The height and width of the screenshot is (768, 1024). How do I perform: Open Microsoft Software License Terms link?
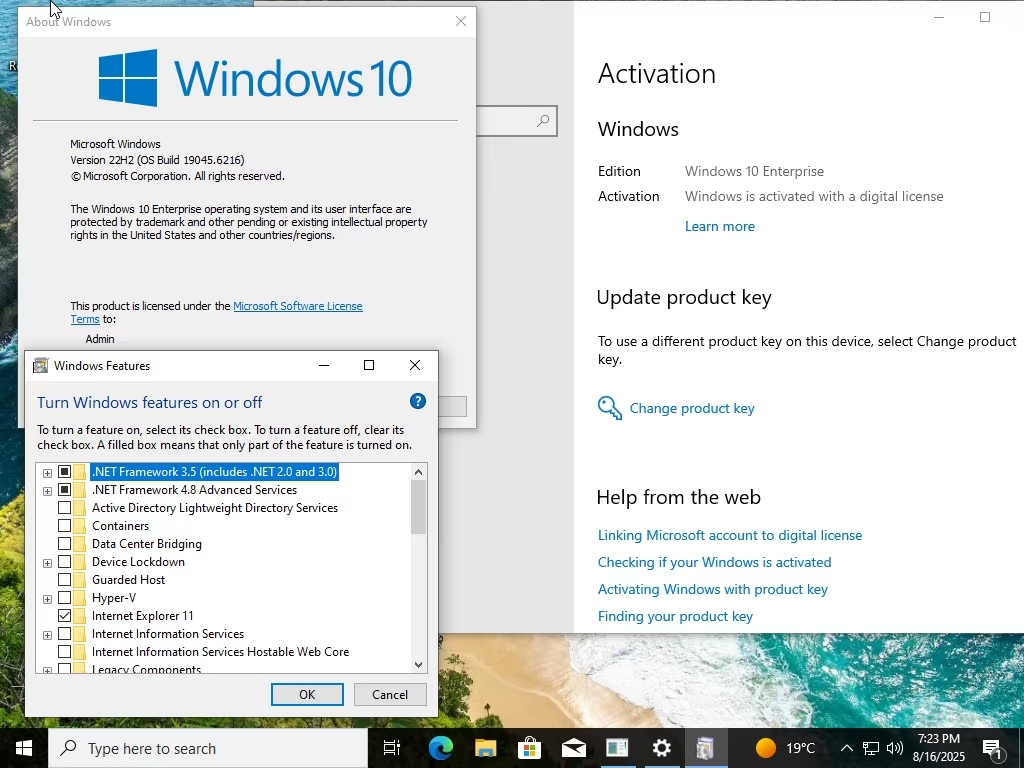click(297, 306)
